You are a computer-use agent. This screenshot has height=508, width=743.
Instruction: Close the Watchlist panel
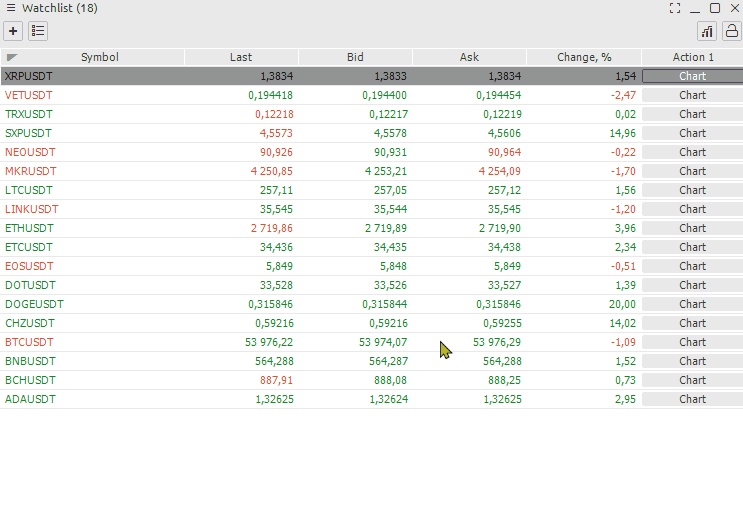point(733,8)
